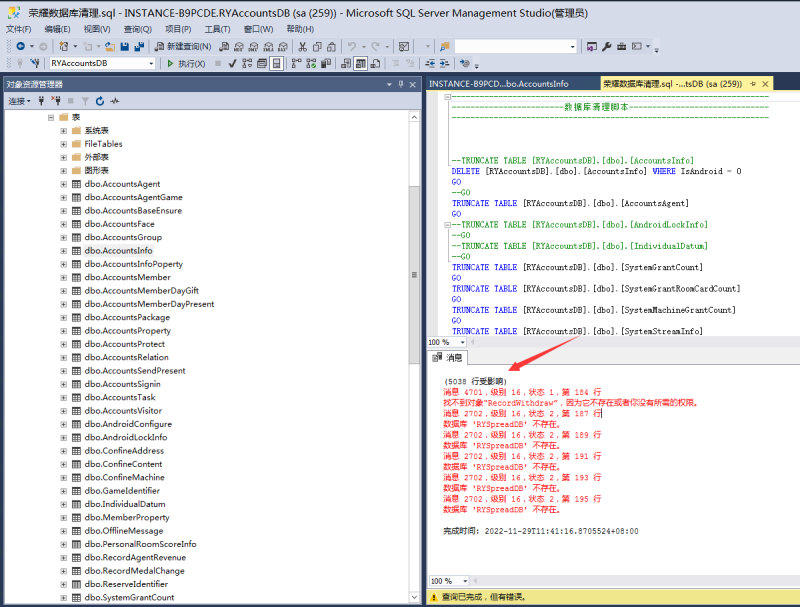The image size is (800, 607).
Task: Open the properties wrench icon
Action: click(x=607, y=46)
